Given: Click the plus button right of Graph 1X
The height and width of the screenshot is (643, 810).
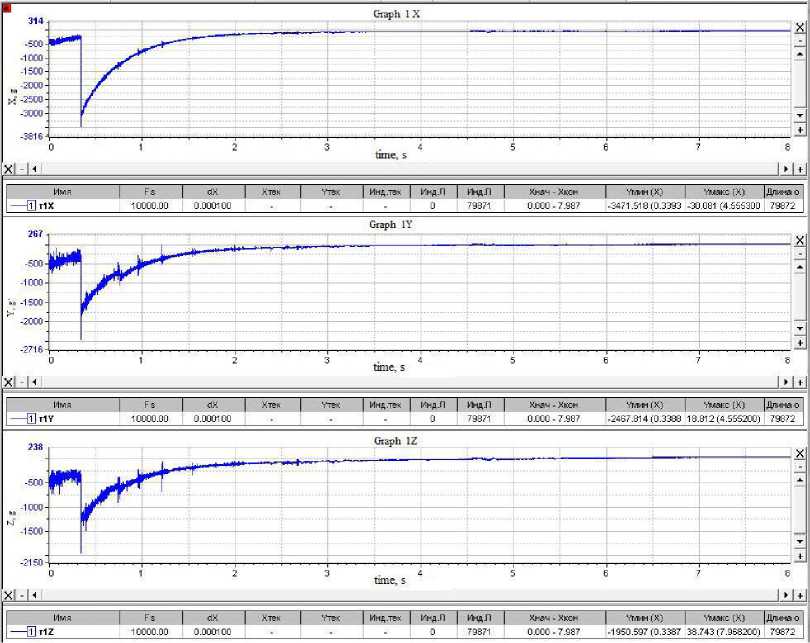Looking at the screenshot, I should tap(800, 130).
